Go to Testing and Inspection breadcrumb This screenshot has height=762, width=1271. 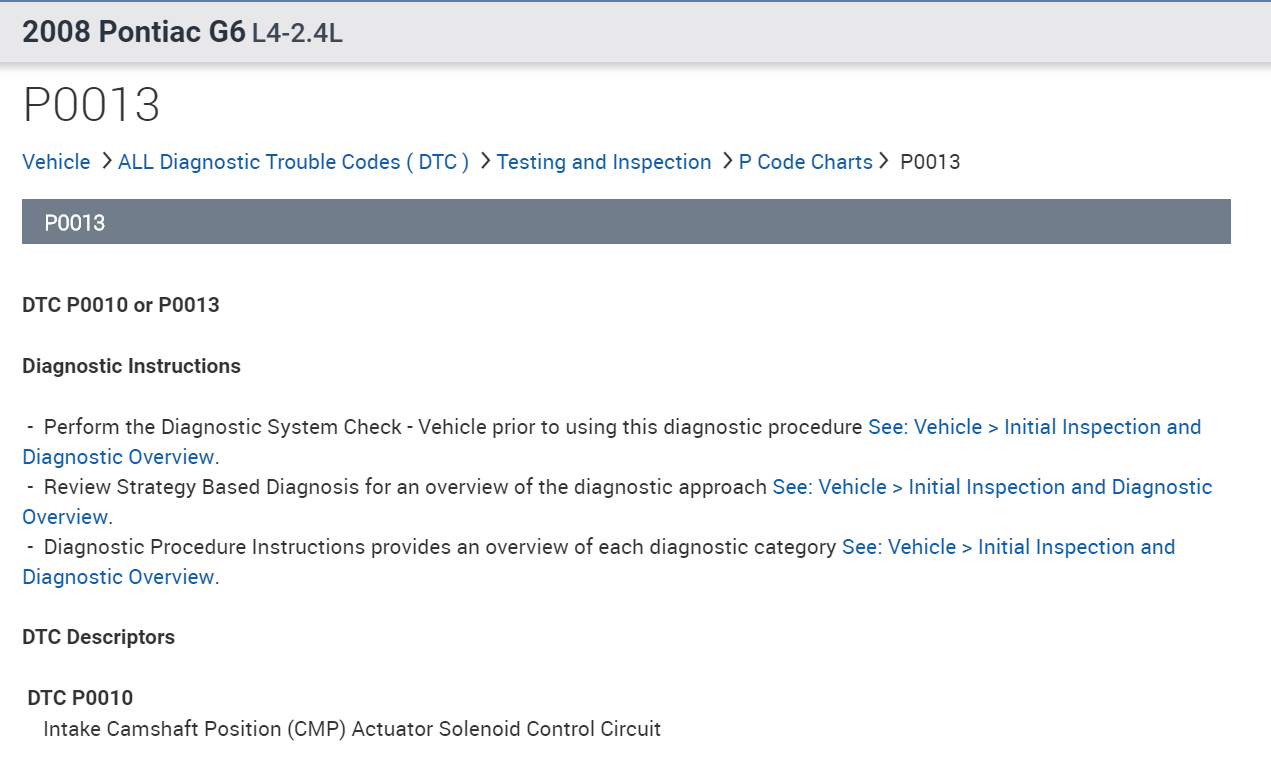click(x=603, y=162)
